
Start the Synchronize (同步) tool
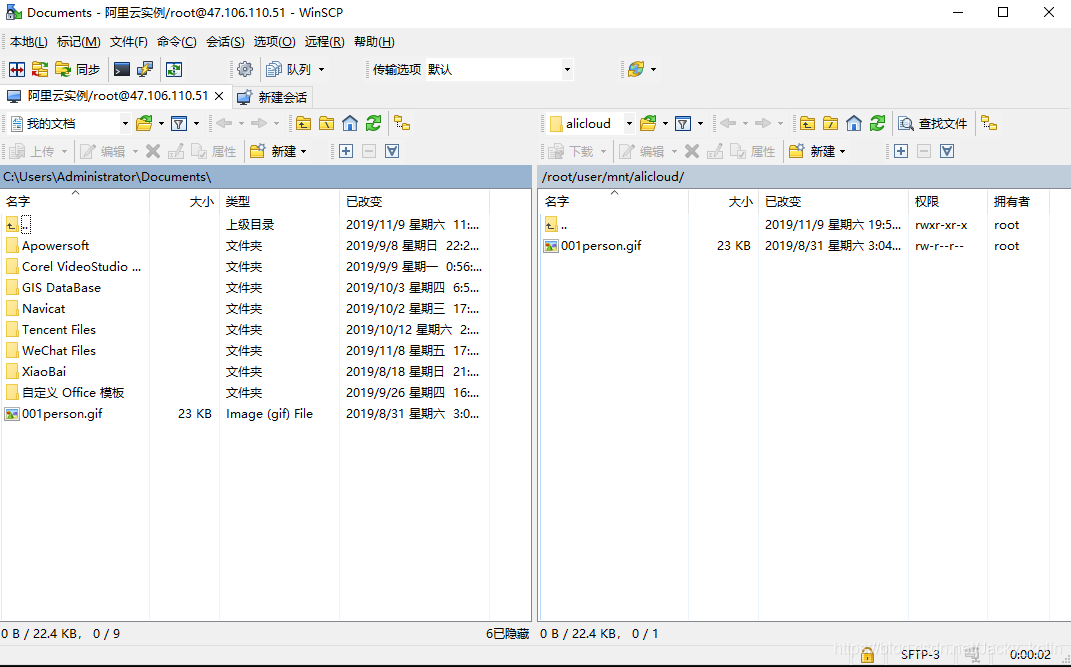(x=78, y=69)
